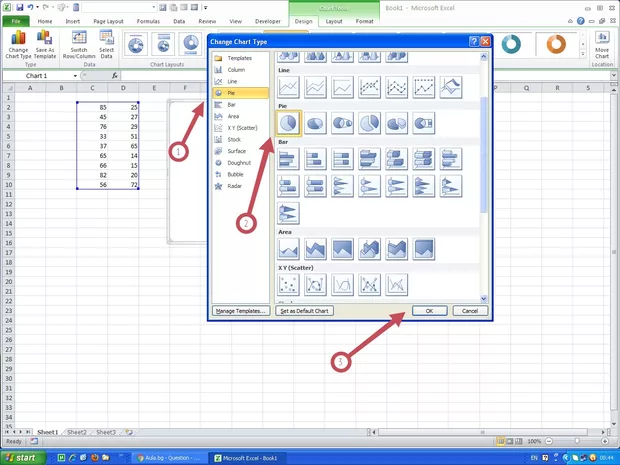Image resolution: width=620 pixels, height=465 pixels.
Task: Open the Name Box dropdown
Action: (x=75, y=76)
